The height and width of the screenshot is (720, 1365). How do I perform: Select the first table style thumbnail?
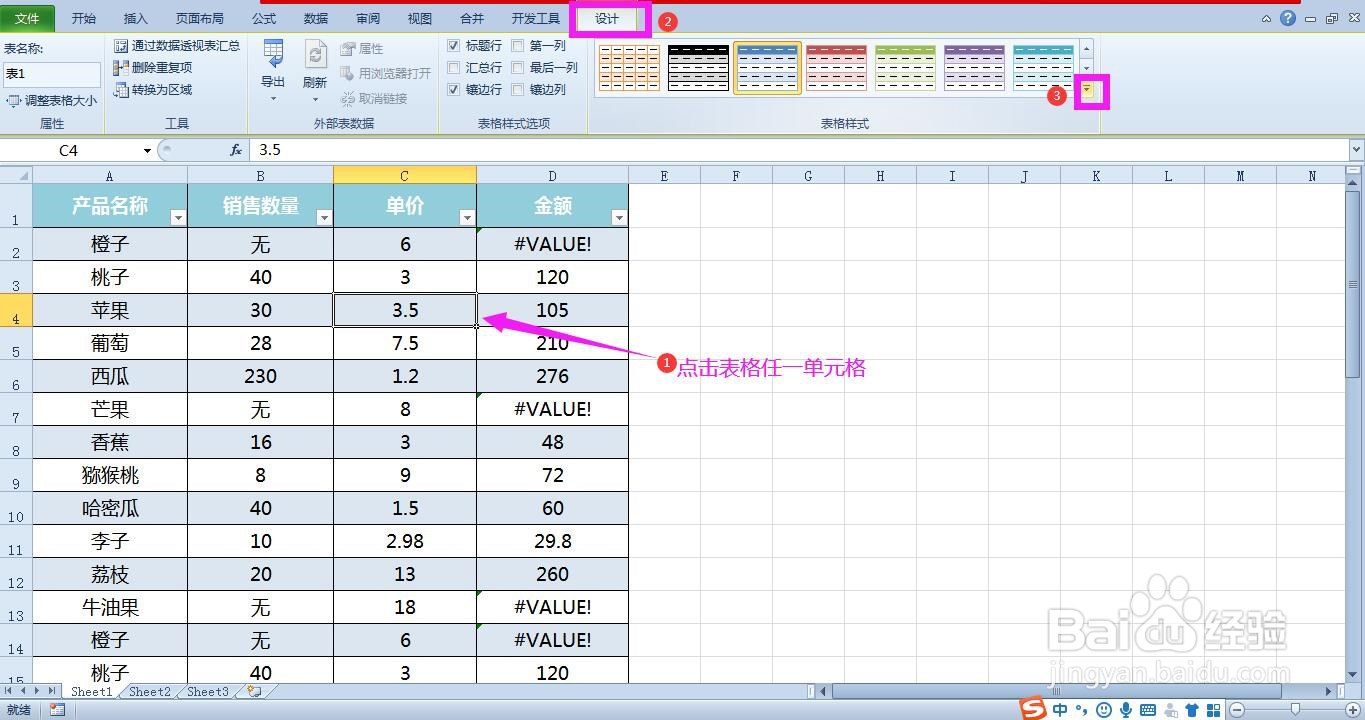(628, 67)
